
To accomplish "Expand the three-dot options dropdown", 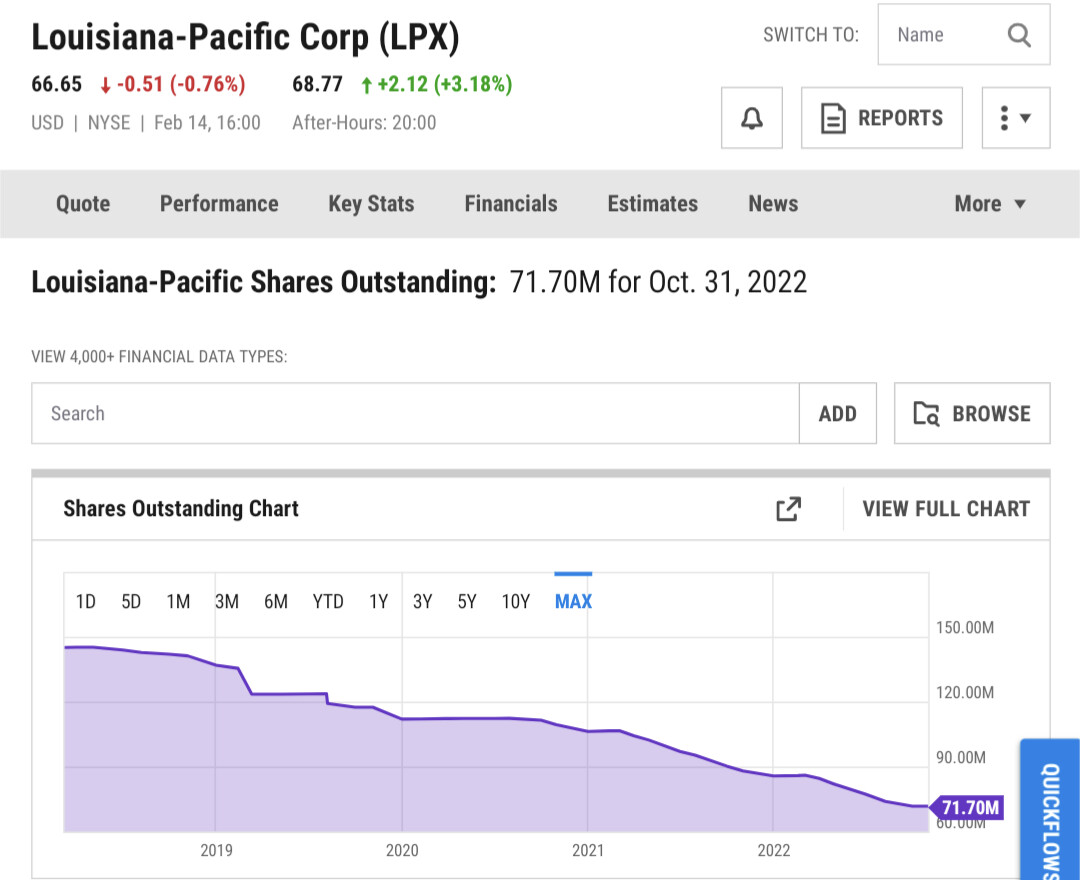I will 1016,118.
